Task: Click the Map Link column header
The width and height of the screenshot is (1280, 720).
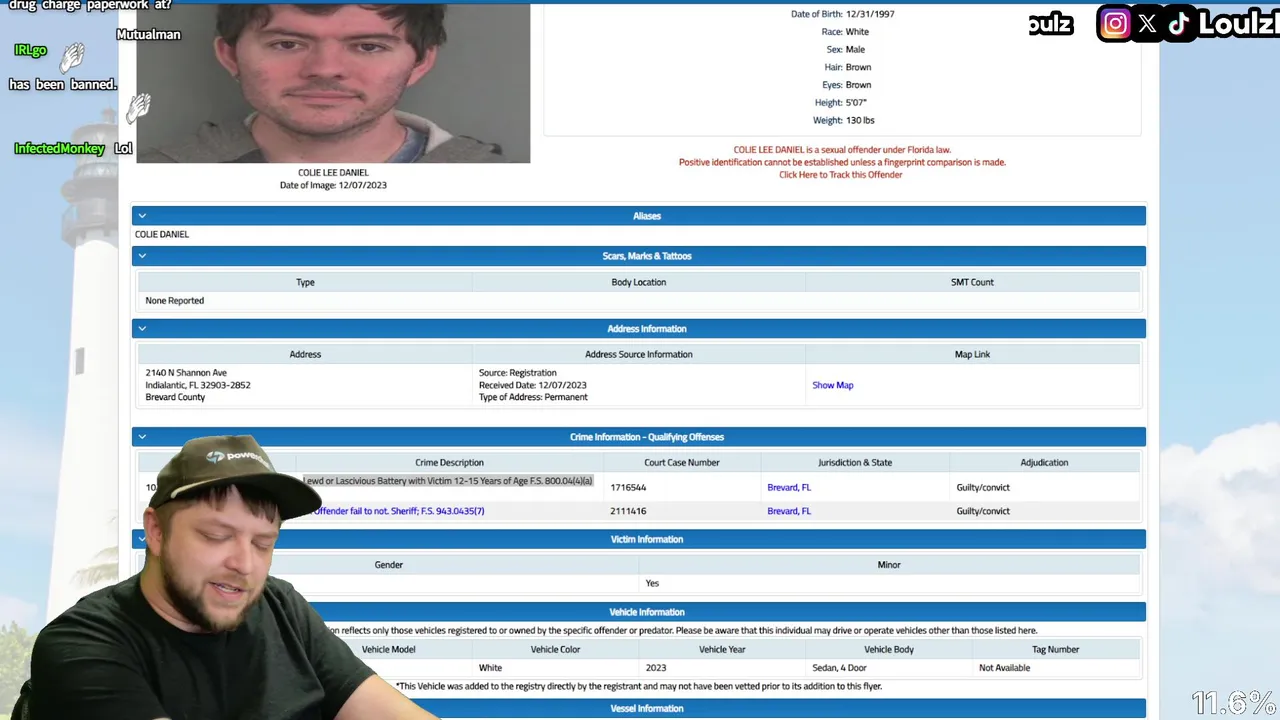Action: click(x=972, y=354)
